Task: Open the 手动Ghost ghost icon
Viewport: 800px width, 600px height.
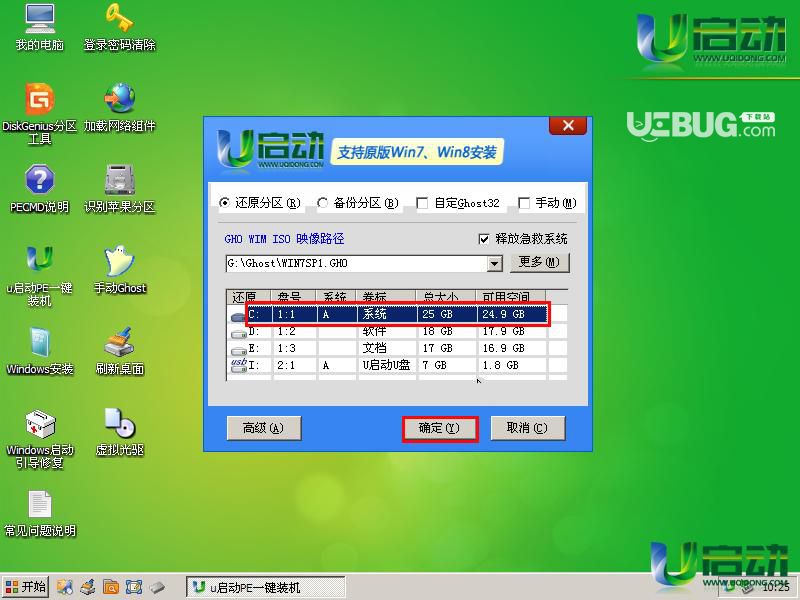Action: (120, 269)
